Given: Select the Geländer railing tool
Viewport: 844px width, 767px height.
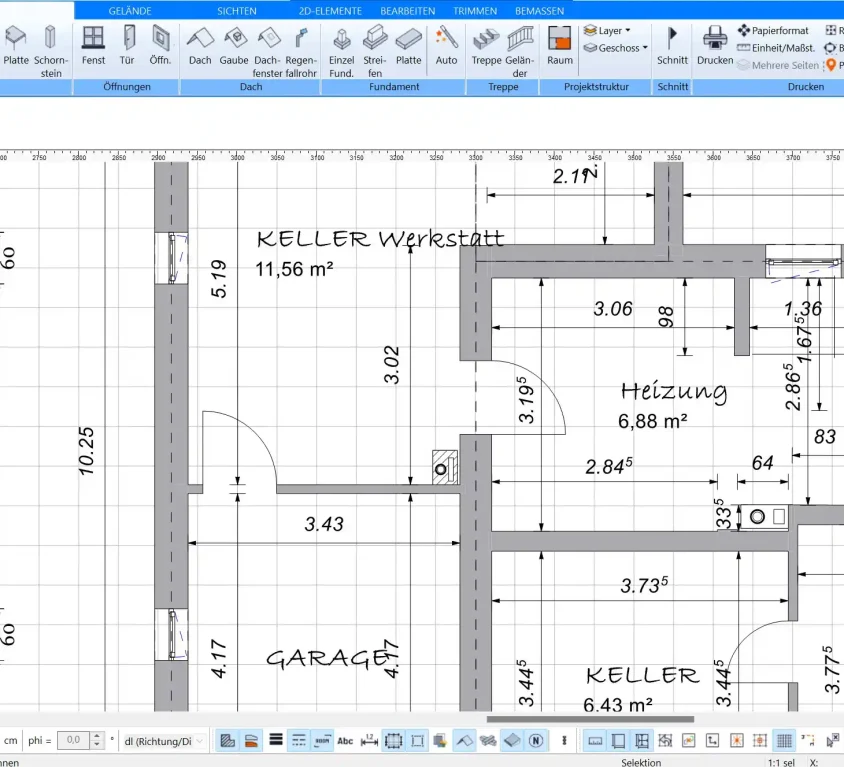Looking at the screenshot, I should [520, 51].
